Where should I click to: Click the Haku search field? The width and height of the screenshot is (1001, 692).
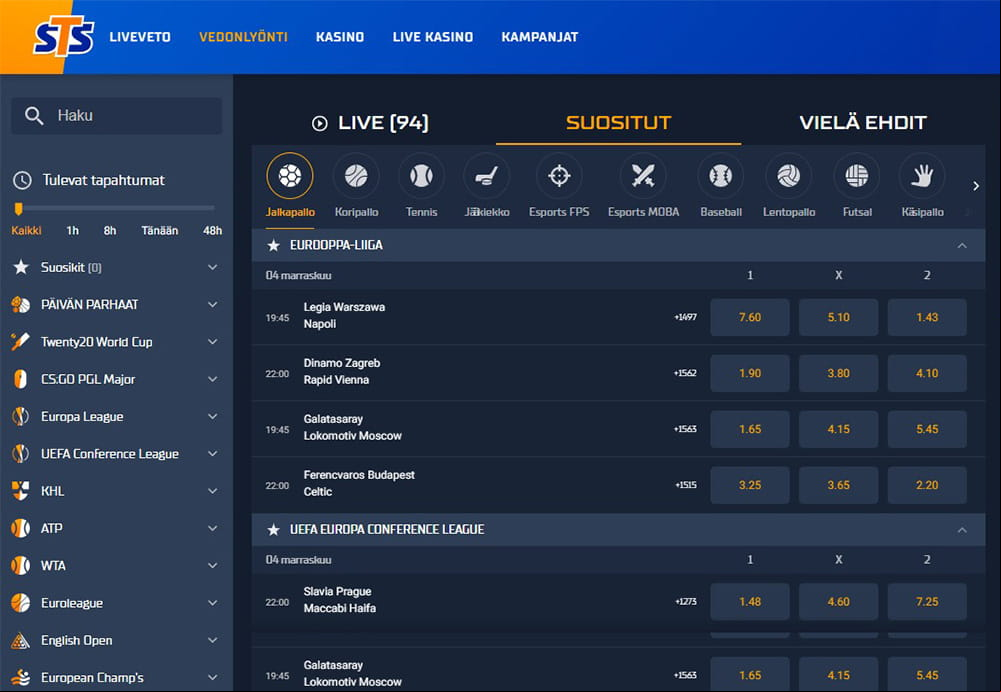tap(117, 116)
